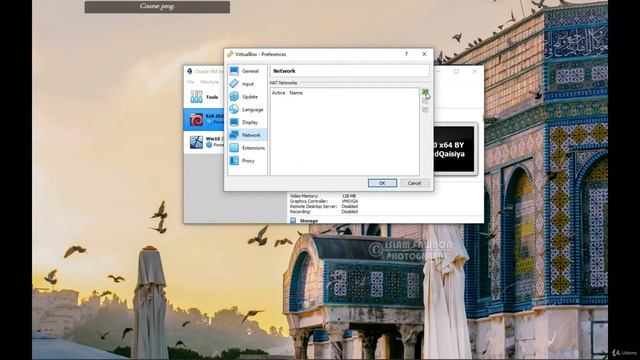Screen dimensions: 640x360
Task: Open File menu in VirtualBox Manager
Action: [x=191, y=82]
